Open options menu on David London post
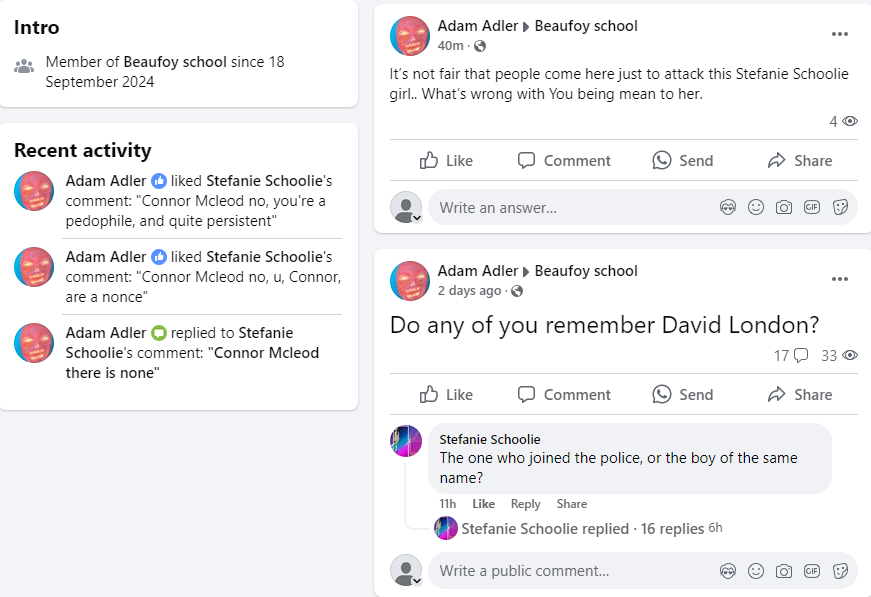 840,279
